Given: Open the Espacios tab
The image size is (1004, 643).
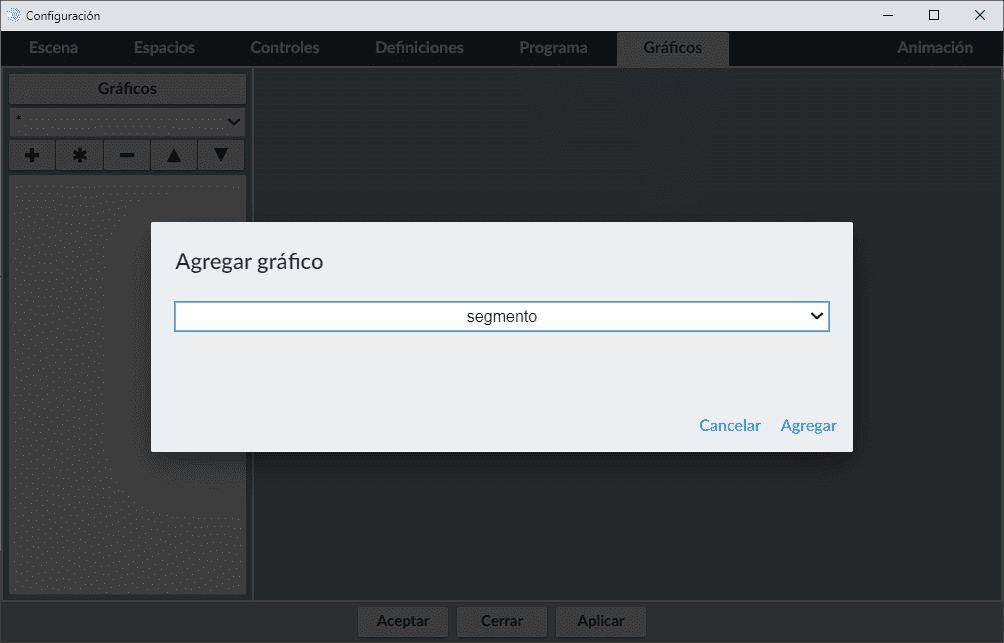Looking at the screenshot, I should pyautogui.click(x=164, y=48).
